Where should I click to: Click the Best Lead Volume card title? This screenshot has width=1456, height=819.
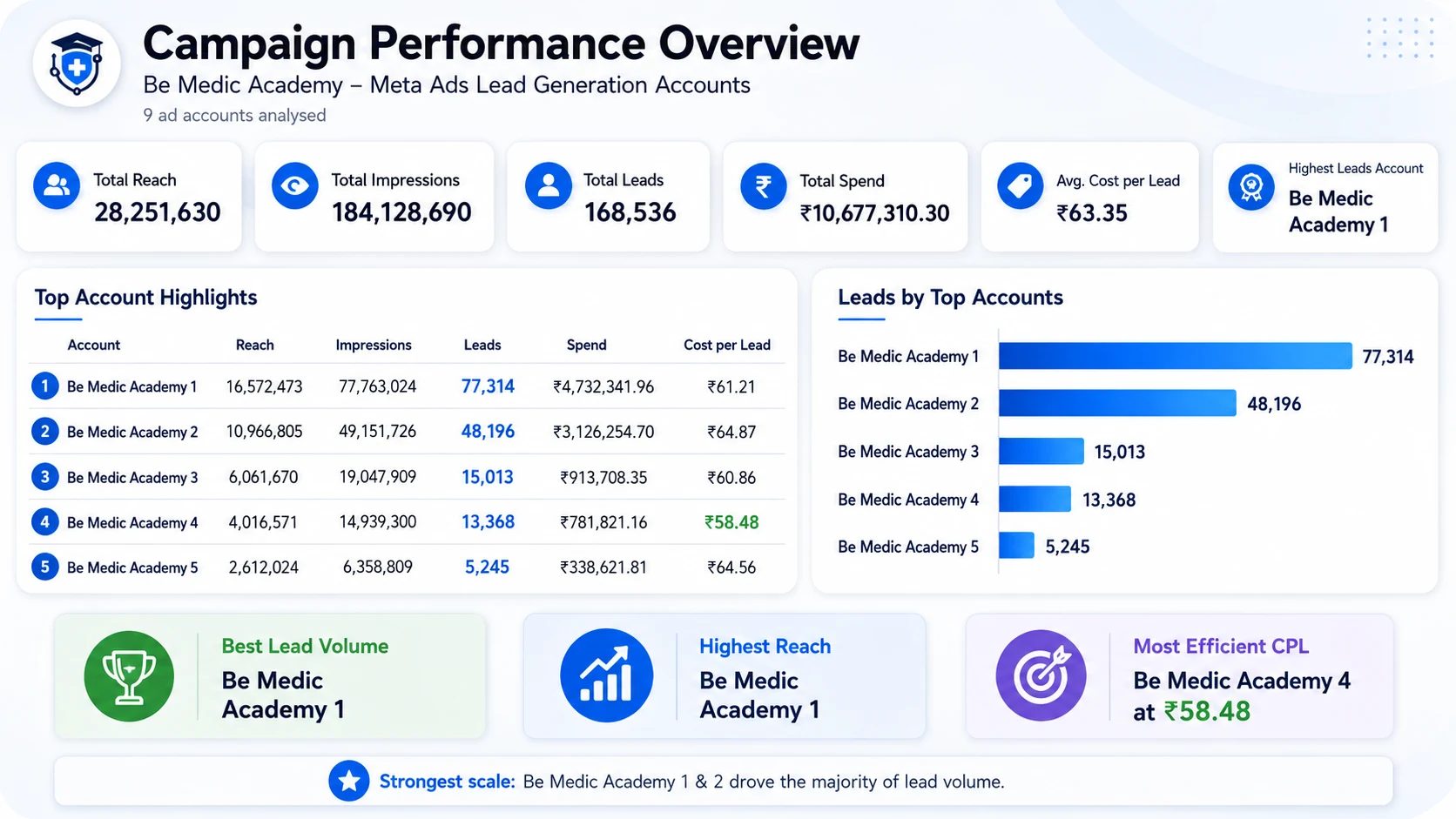coord(305,646)
